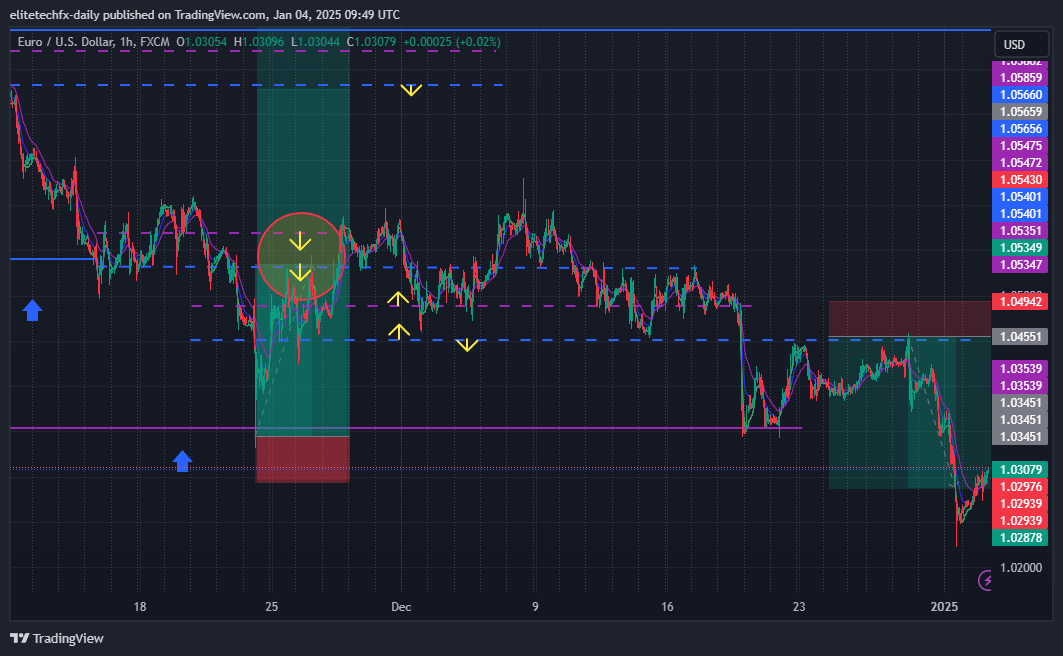Click the low value 1.03044
Screen dimensions: 1063x656
click(319, 42)
